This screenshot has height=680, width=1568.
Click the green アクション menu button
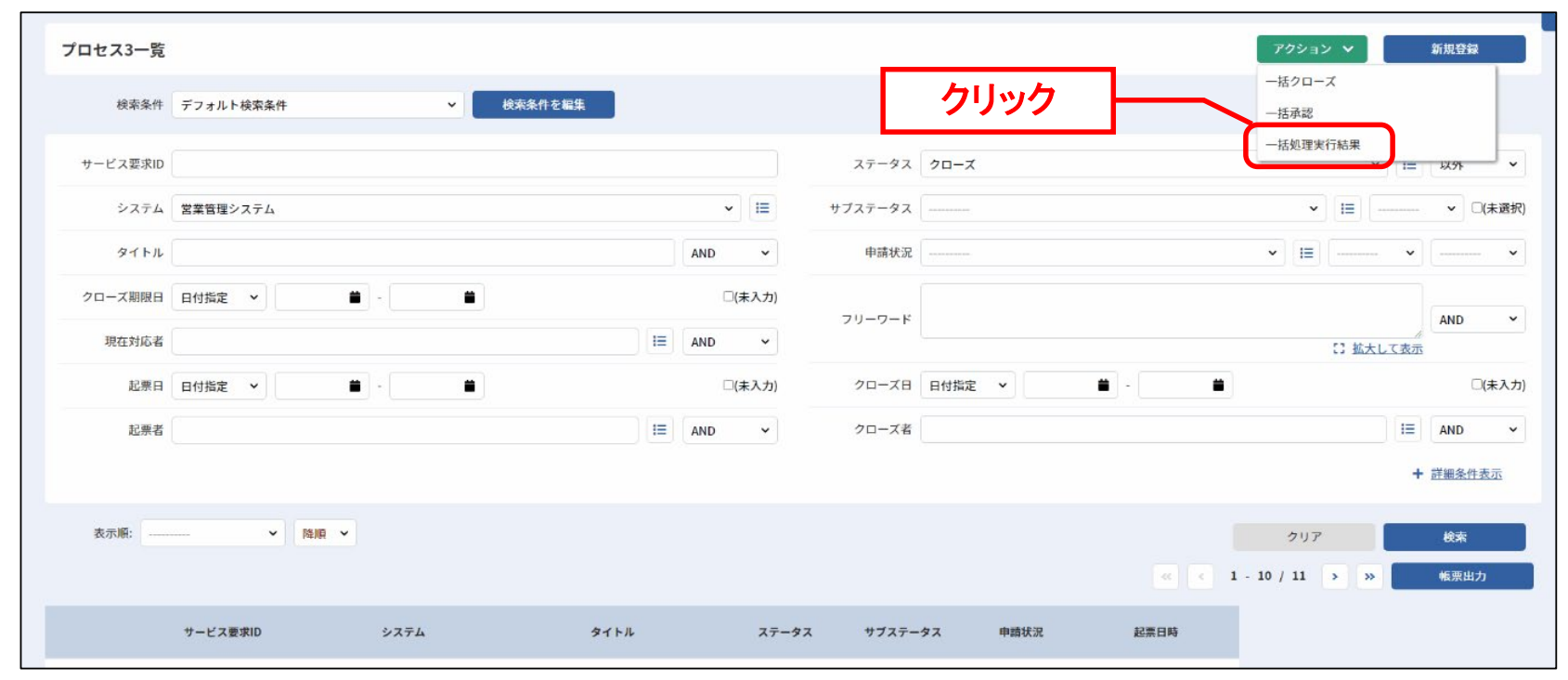point(1312,49)
